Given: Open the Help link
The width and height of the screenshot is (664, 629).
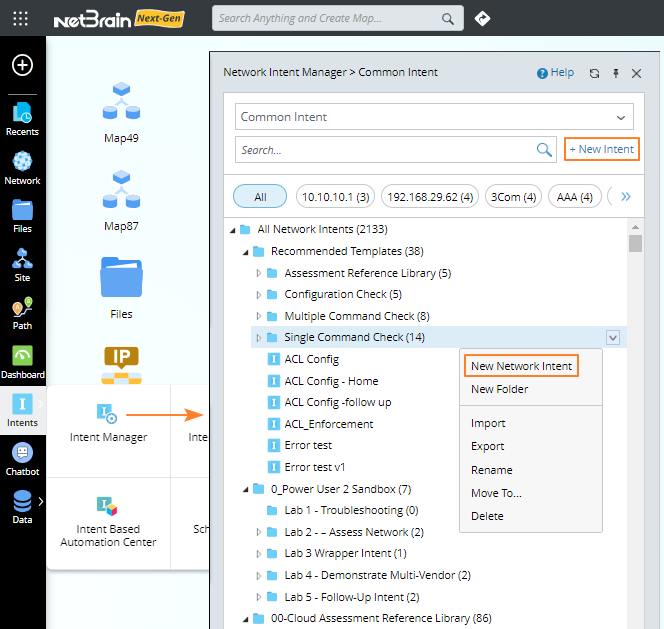Looking at the screenshot, I should (x=556, y=73).
